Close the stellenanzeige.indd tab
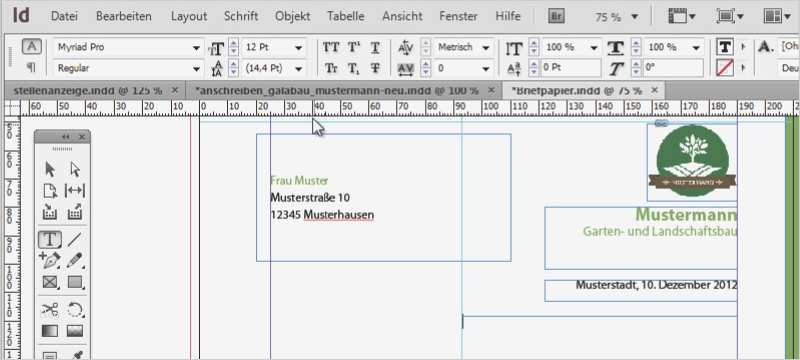This screenshot has height=360, width=800. point(174,90)
